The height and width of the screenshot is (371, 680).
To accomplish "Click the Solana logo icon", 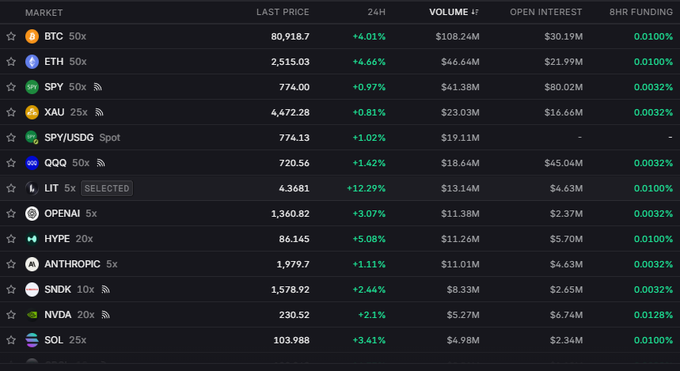I will click(32, 340).
